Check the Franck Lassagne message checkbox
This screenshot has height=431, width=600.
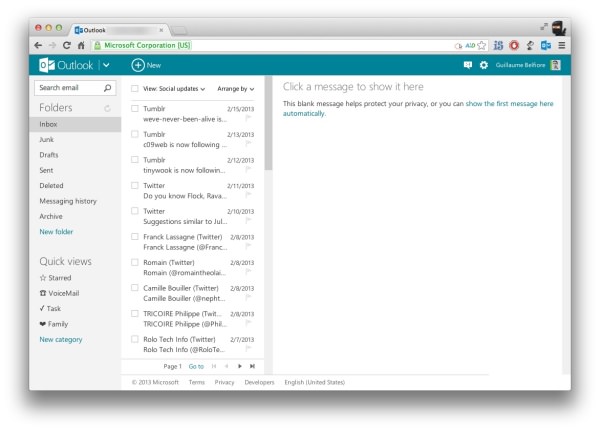tap(135, 237)
